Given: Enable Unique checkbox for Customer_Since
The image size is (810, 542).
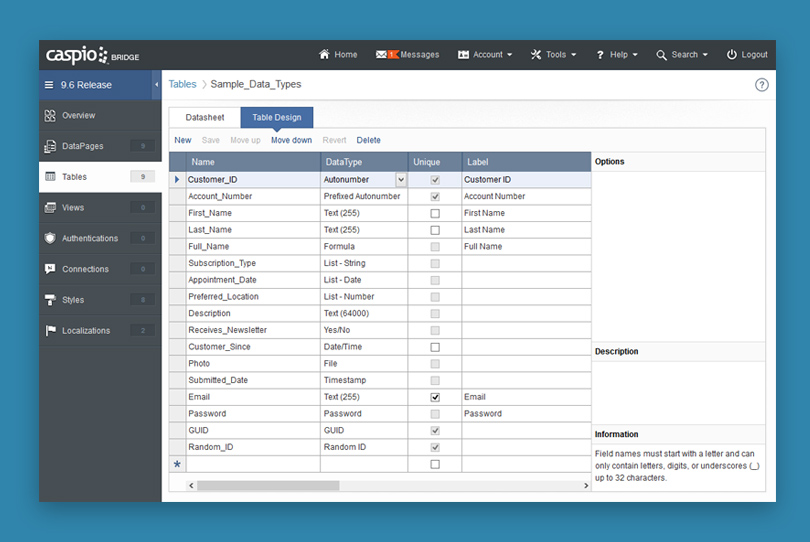Looking at the screenshot, I should tap(435, 347).
